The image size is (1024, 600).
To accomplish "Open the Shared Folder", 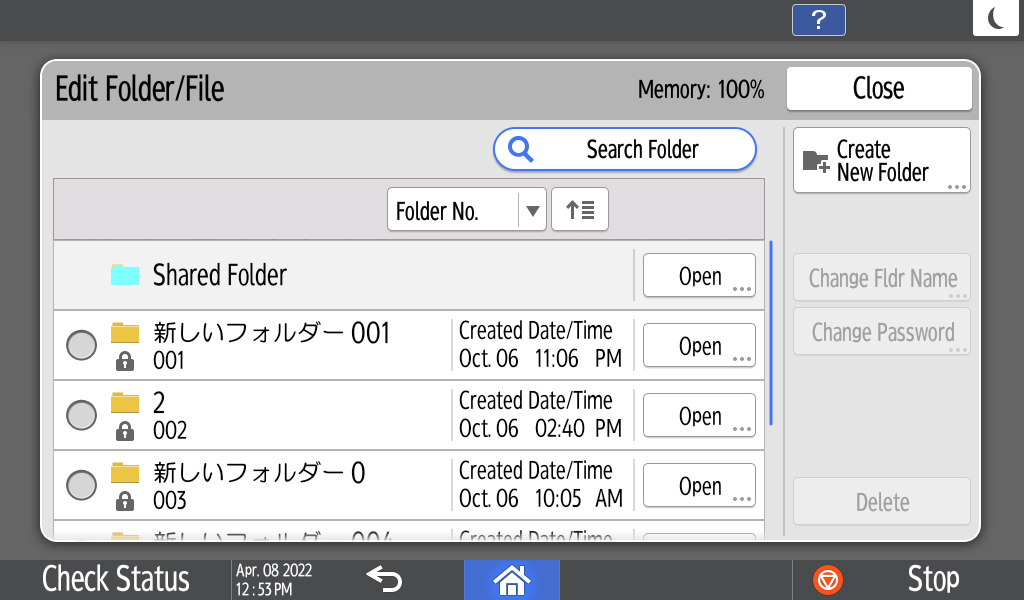I will click(699, 276).
